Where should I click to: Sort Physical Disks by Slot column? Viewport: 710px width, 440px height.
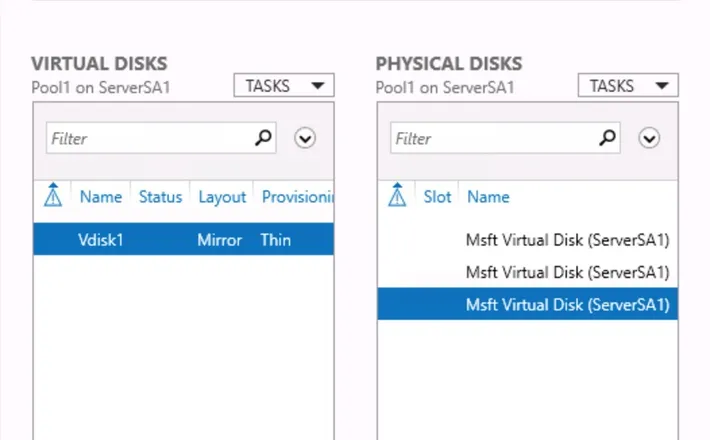(437, 197)
